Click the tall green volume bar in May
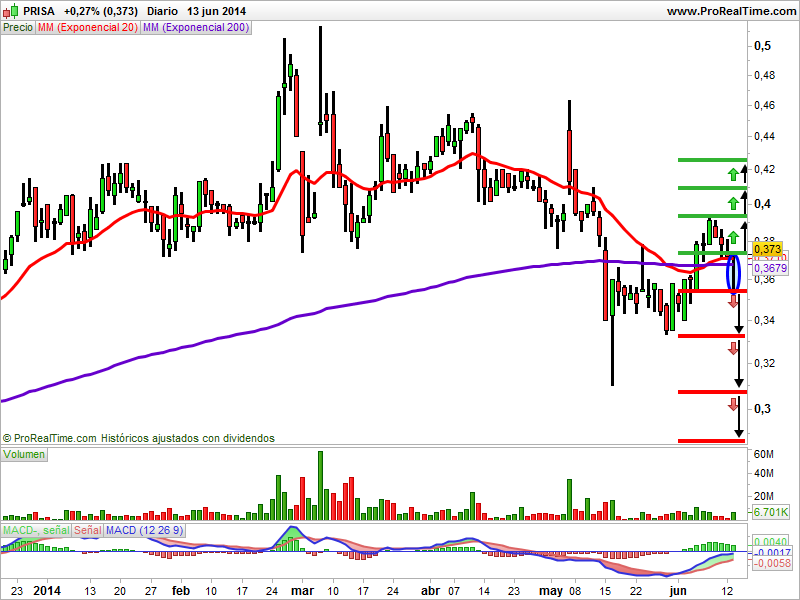800x600 pixels. tap(569, 499)
